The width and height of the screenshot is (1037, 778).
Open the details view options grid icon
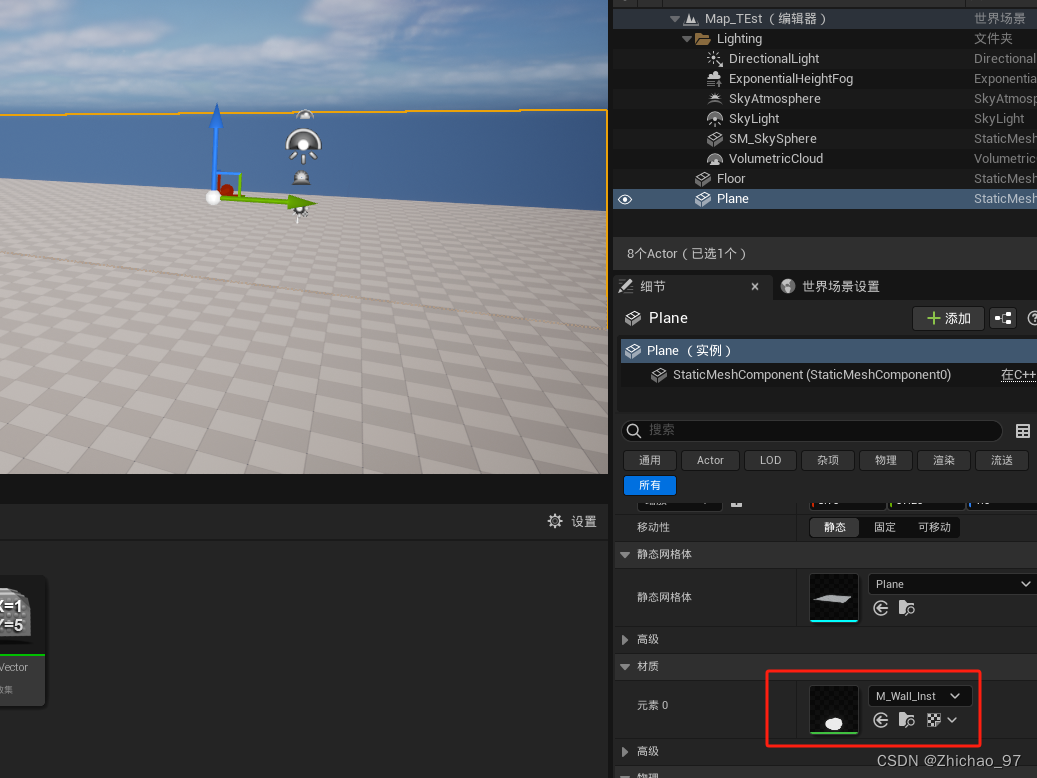[x=1022, y=431]
